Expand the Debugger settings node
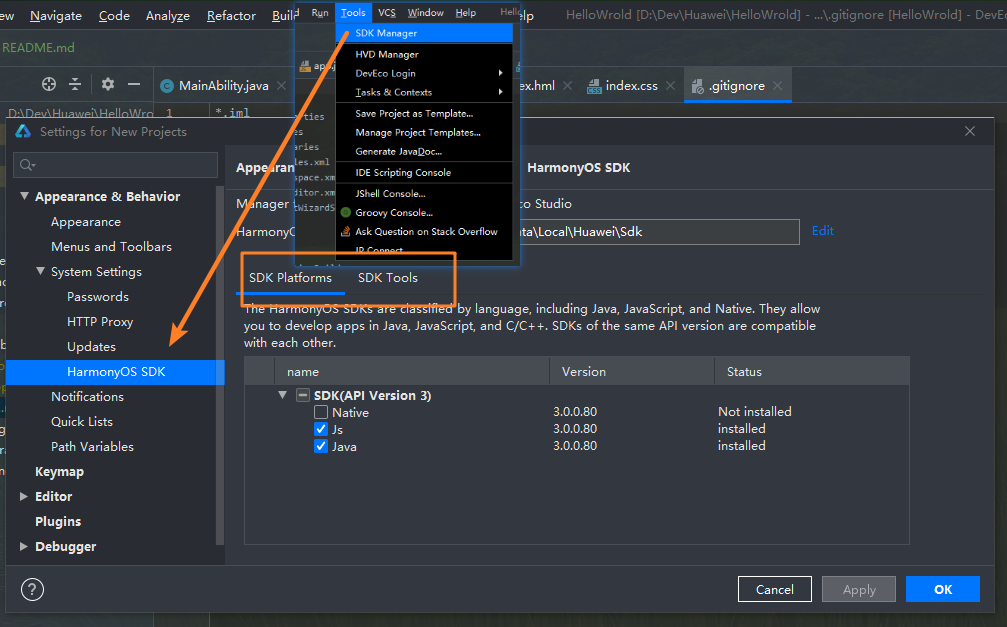Viewport: 1007px width, 627px height. 24,546
